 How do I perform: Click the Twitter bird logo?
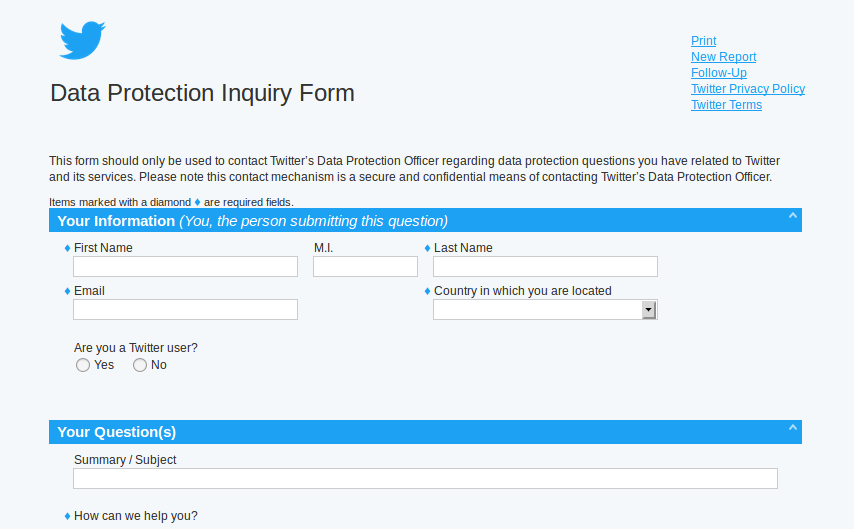tap(82, 40)
